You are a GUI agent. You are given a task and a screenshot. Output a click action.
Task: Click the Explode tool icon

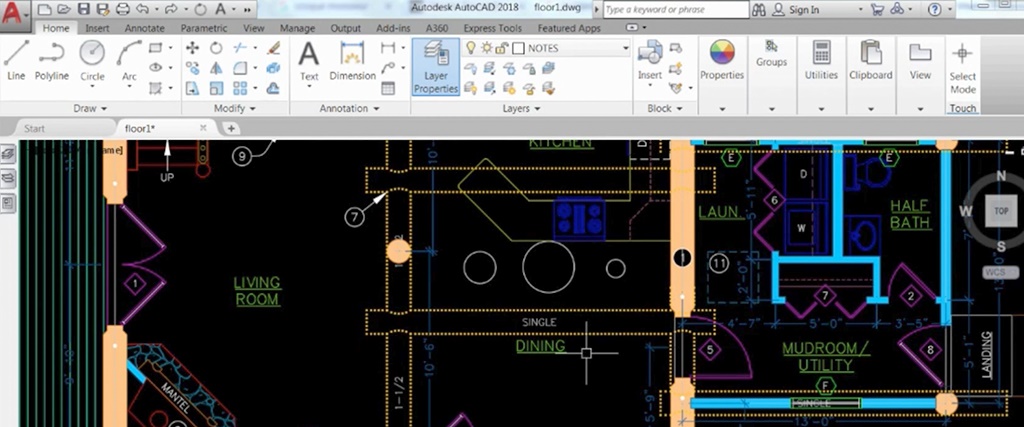274,68
